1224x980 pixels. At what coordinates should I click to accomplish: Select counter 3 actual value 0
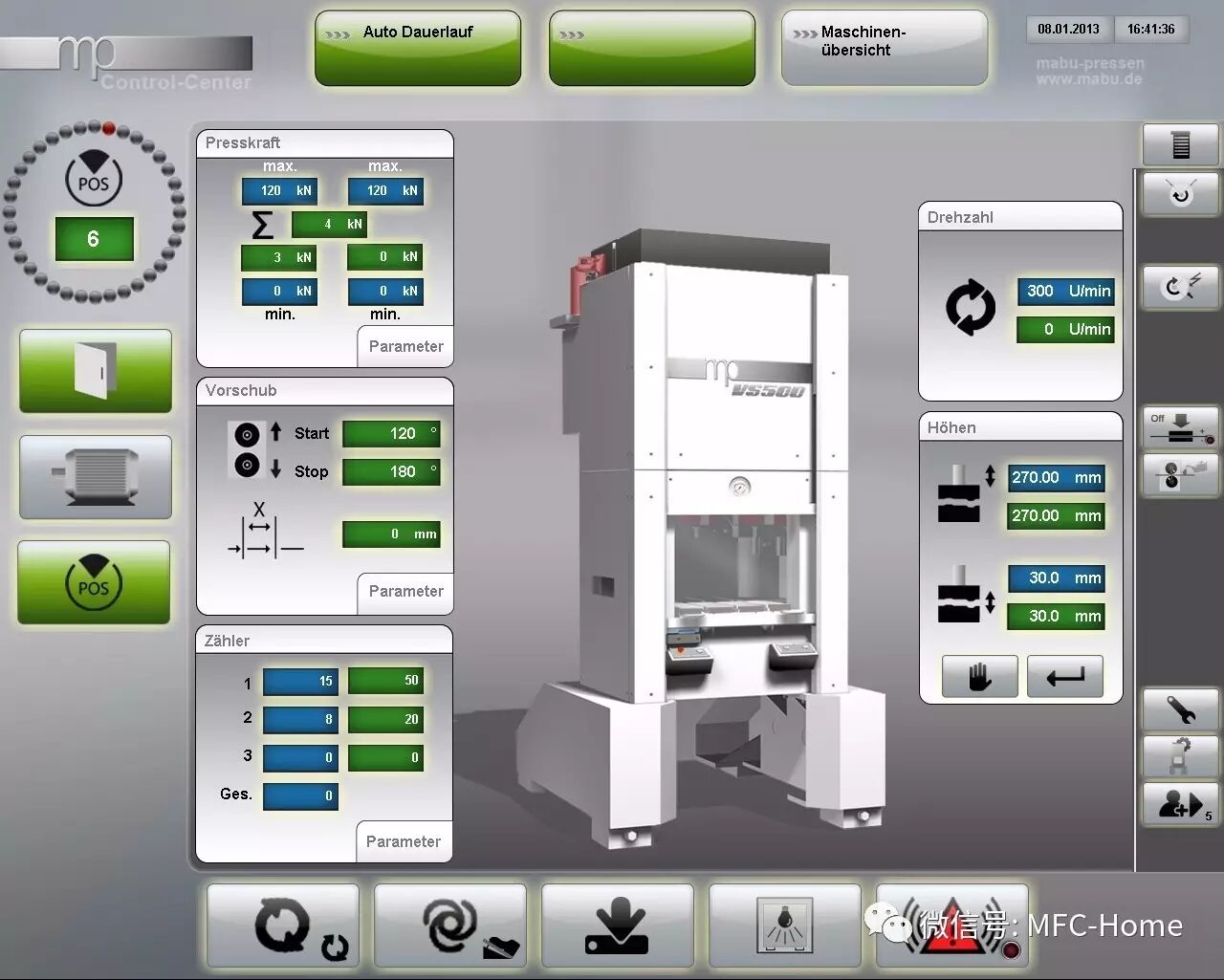click(300, 757)
